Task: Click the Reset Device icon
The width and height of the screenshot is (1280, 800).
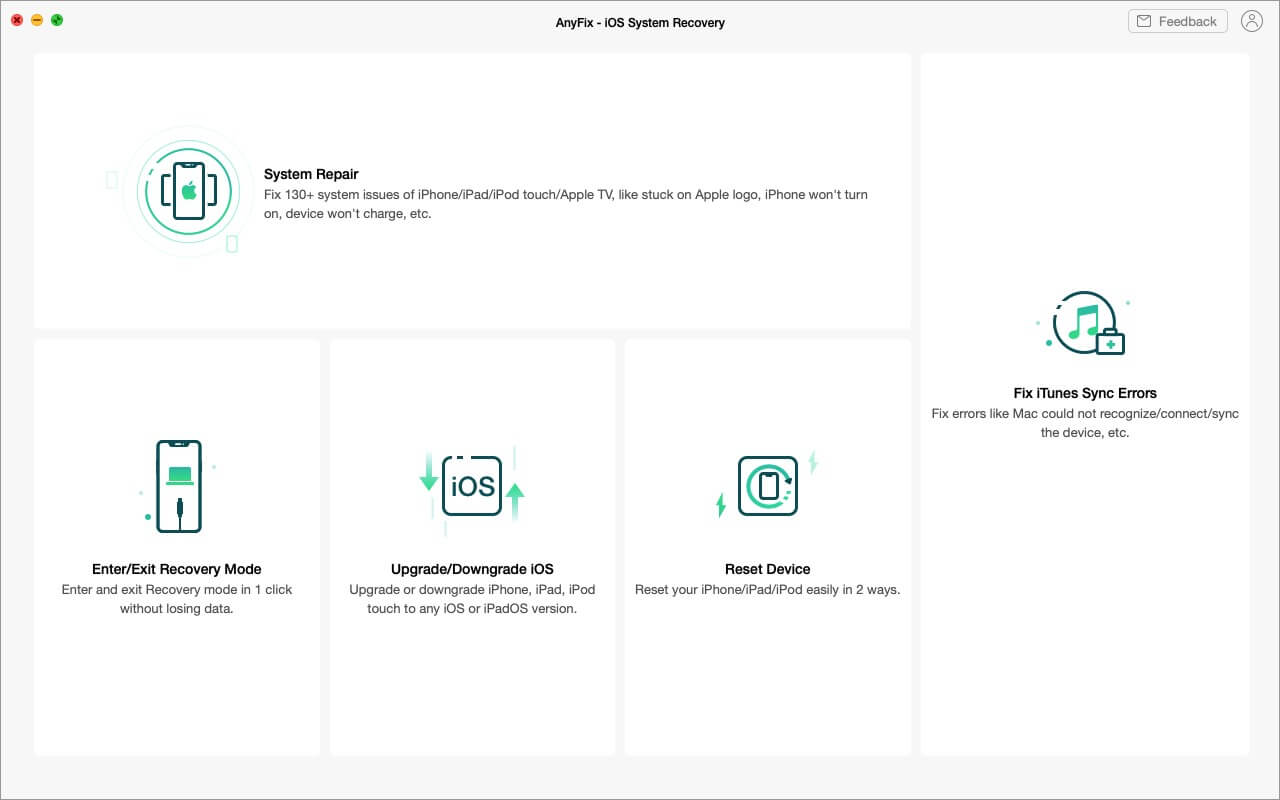Action: (768, 486)
